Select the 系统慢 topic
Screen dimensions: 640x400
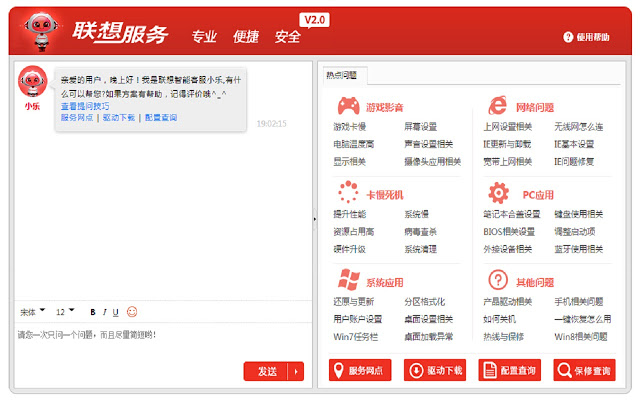pyautogui.click(x=416, y=214)
